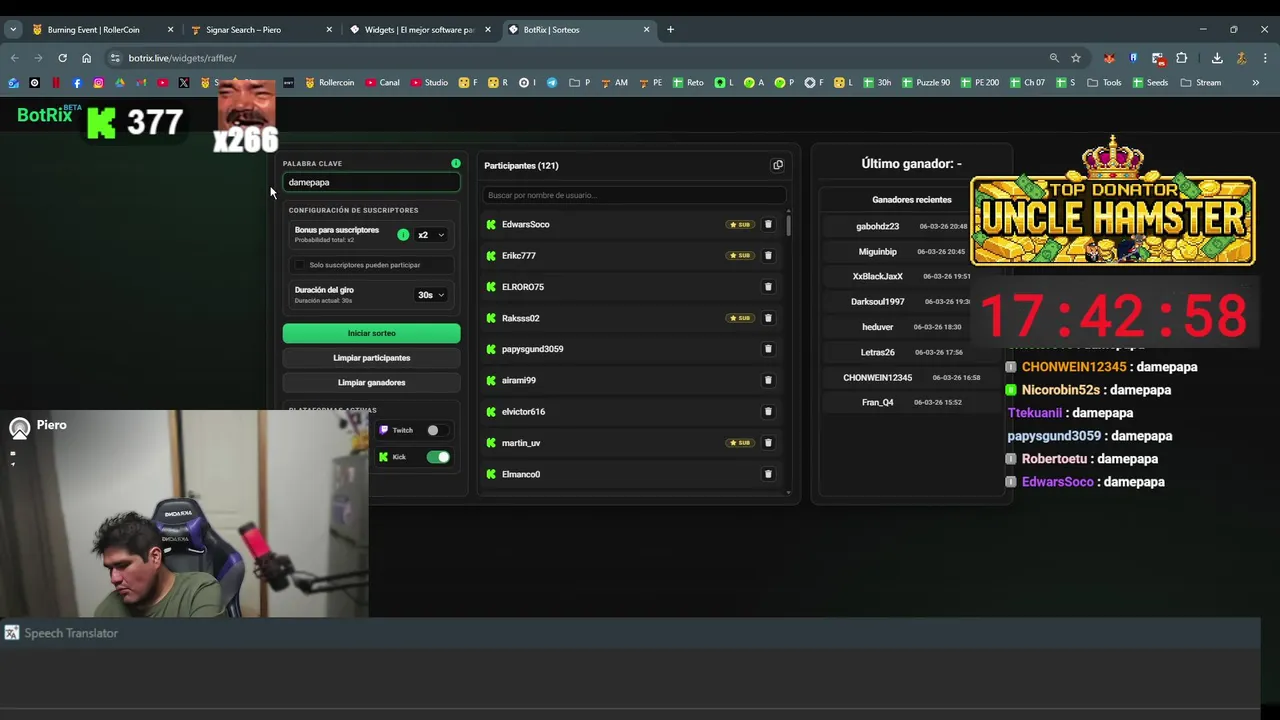Click the Palabra Clave keyword field

[x=371, y=182]
